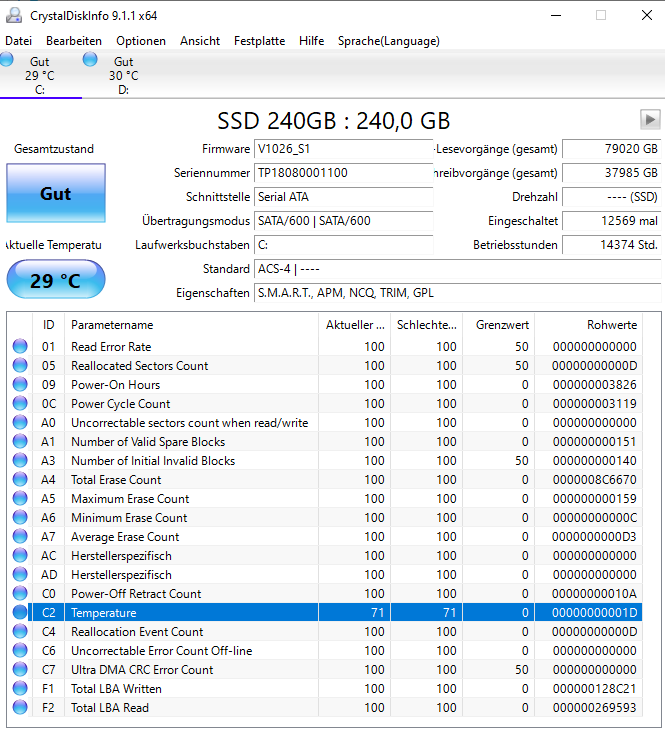The width and height of the screenshot is (665, 733).
Task: Click status orb for Power-On Hours
Action: coord(20,384)
